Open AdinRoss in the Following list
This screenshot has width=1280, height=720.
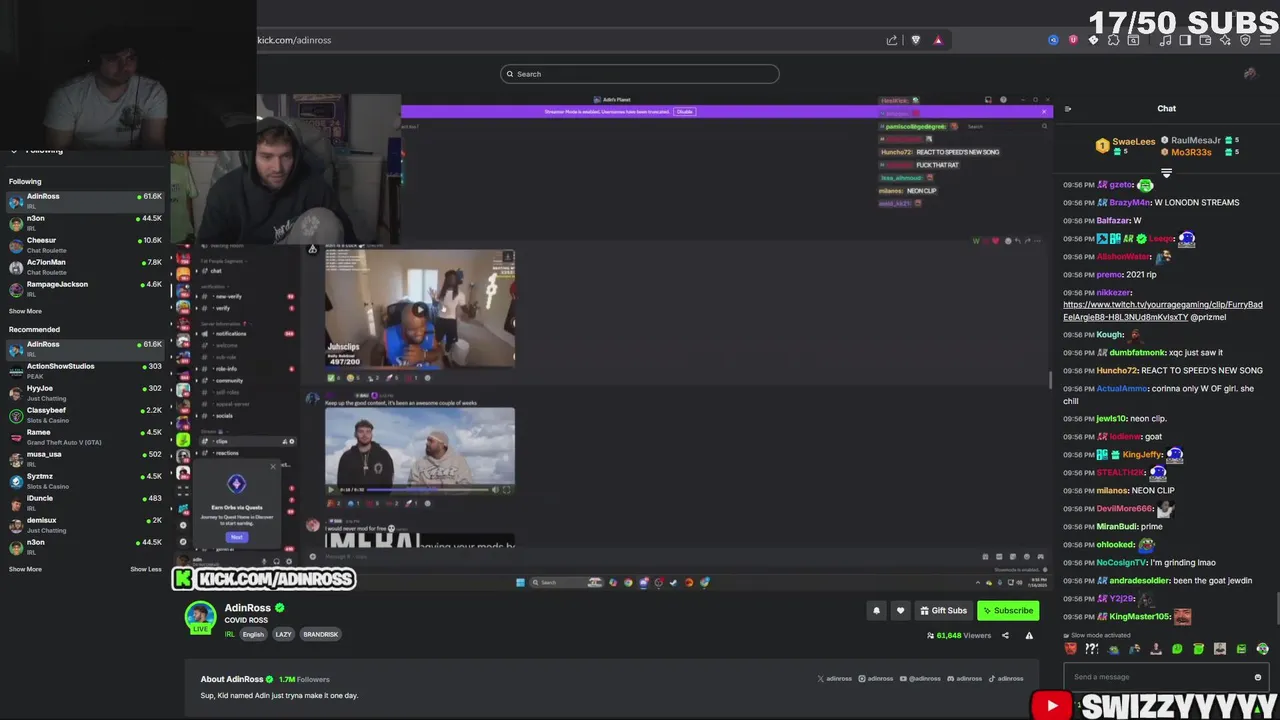pyautogui.click(x=84, y=200)
